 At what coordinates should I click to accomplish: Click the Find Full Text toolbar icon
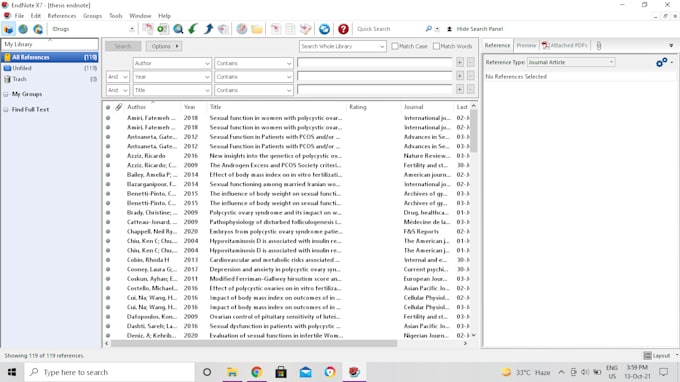[x=223, y=29]
